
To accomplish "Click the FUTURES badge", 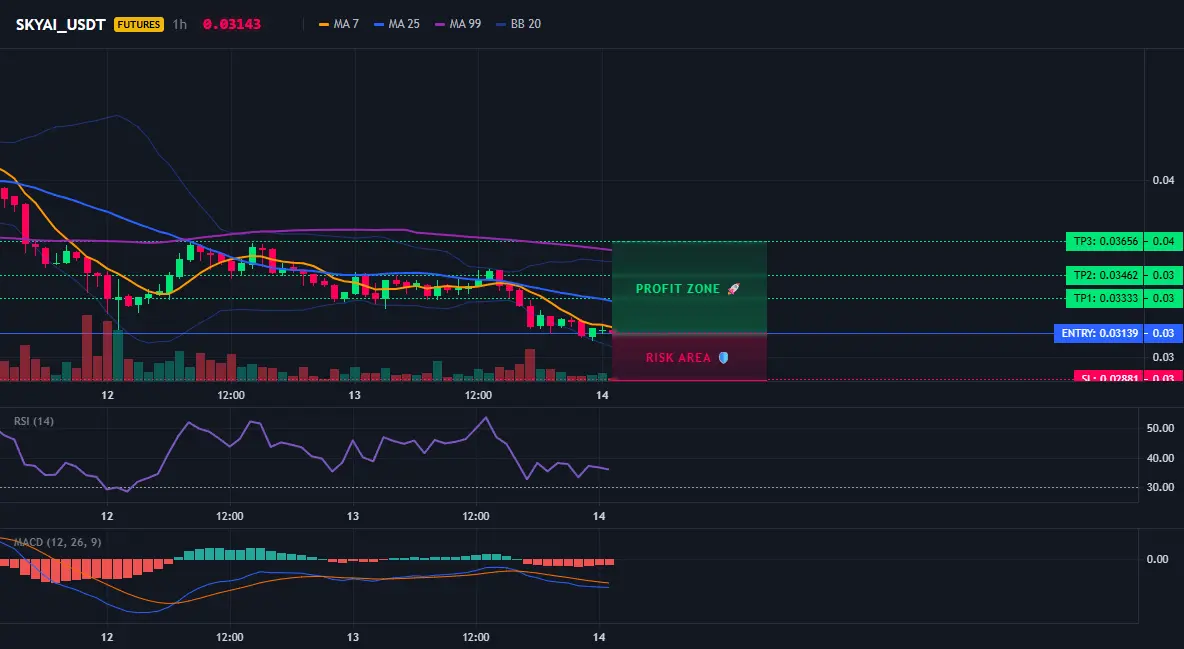I will coord(139,24).
